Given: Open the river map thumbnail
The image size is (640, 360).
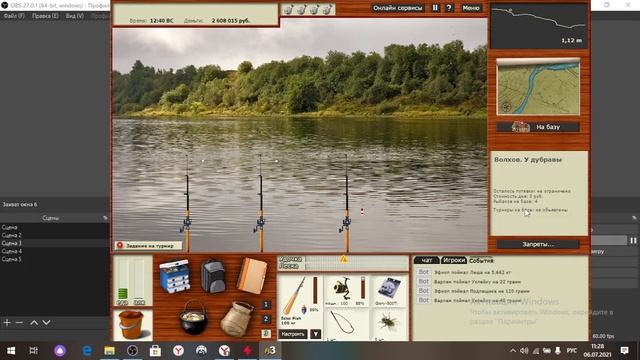Looking at the screenshot, I should coord(538,87).
